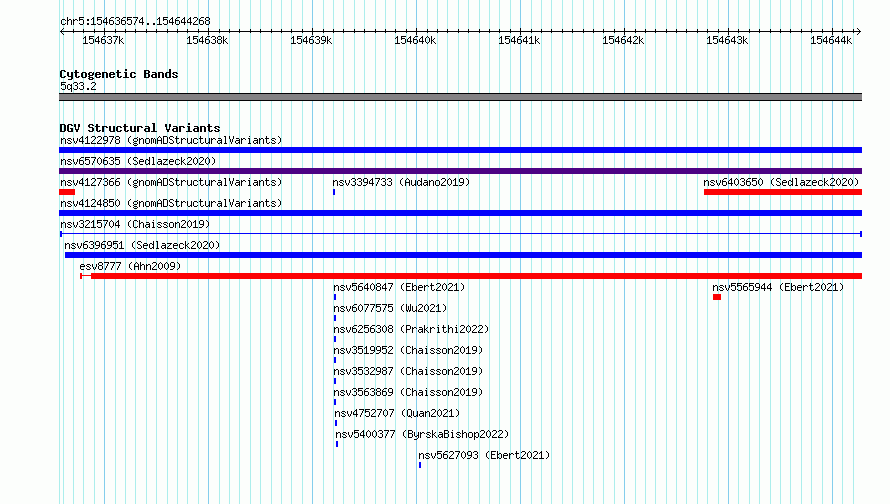Click the DGV Structural Variants track title
This screenshot has height=504, width=890.
point(140,128)
